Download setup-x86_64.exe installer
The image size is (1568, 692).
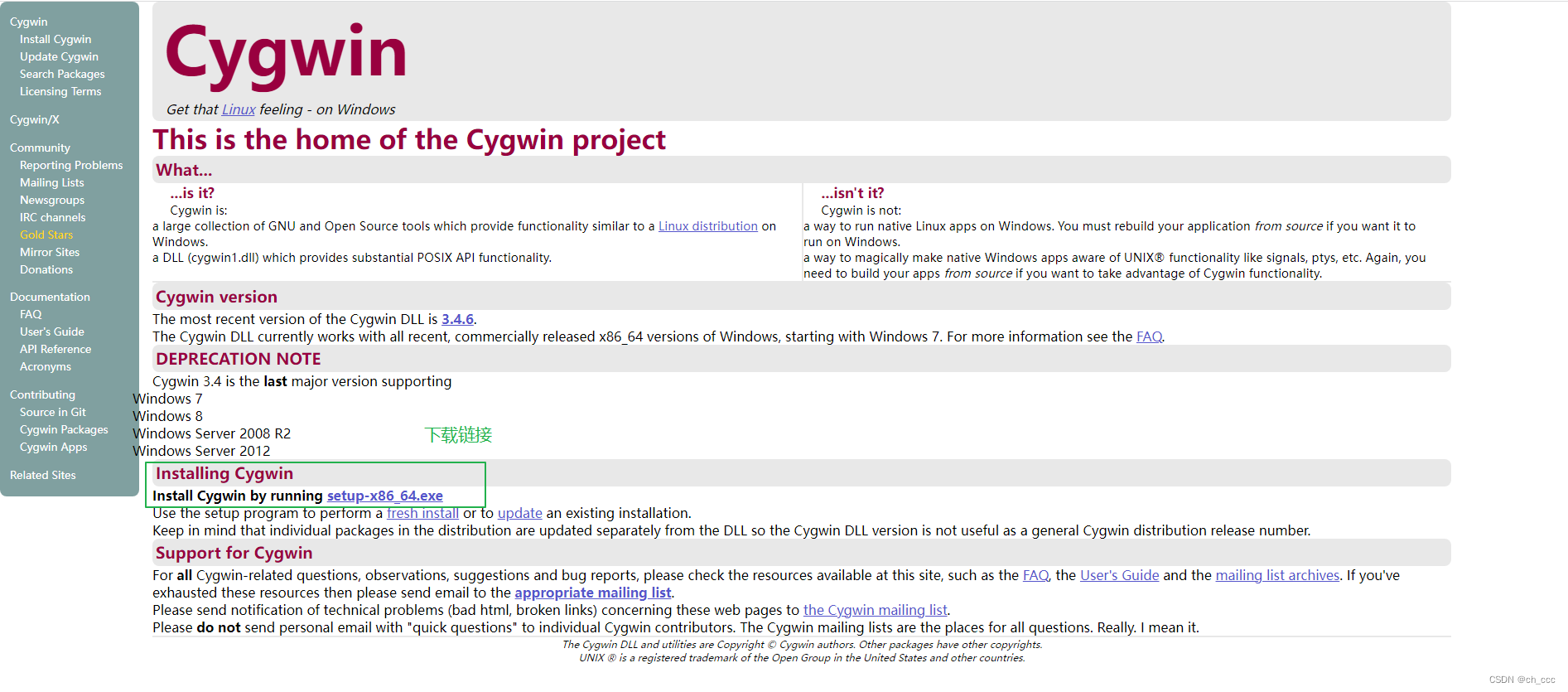(385, 496)
